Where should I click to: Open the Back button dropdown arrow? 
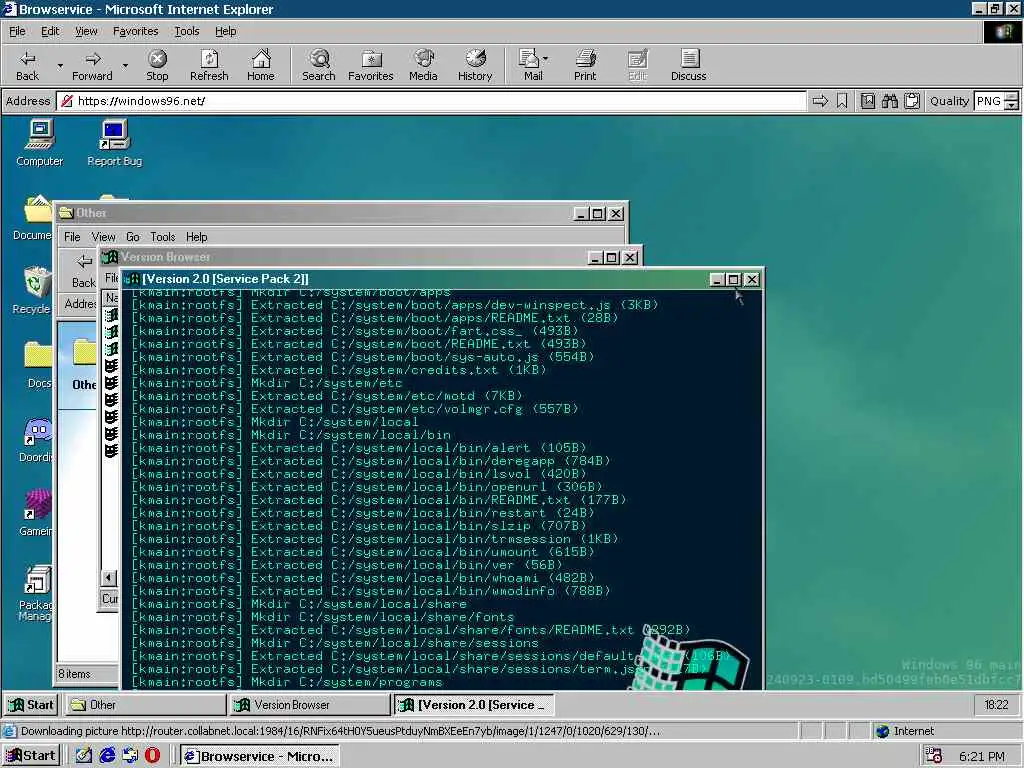(60, 65)
